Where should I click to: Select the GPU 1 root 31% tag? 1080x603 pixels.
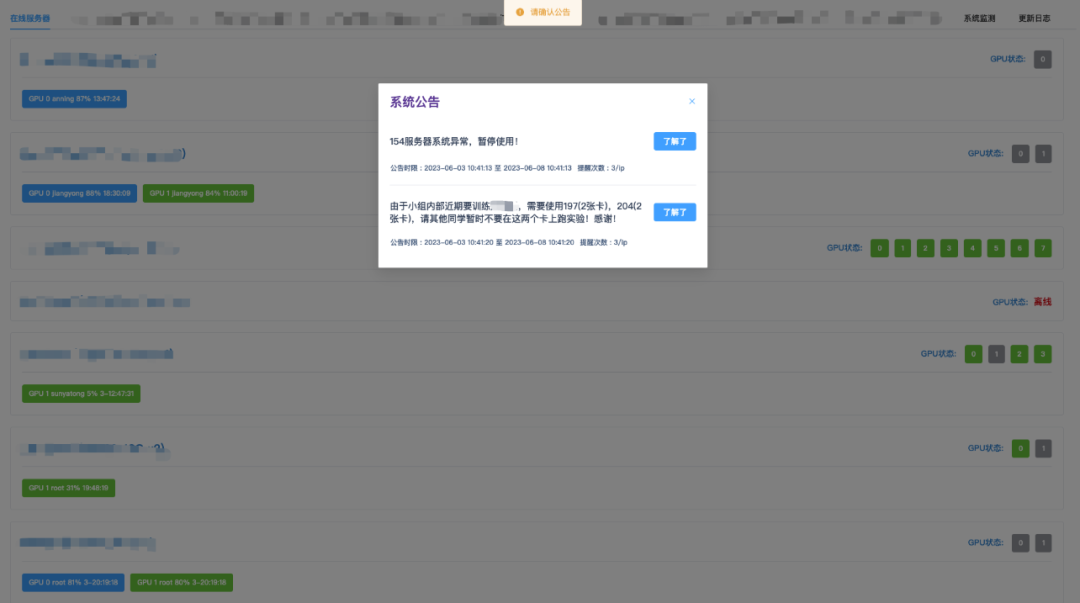pos(68,488)
